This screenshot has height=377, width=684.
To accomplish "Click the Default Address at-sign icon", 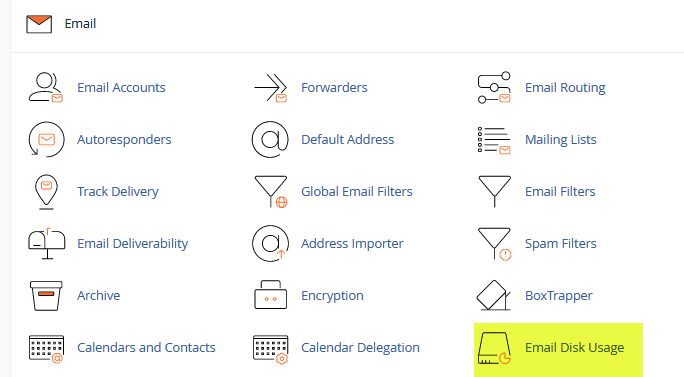I will (270, 140).
